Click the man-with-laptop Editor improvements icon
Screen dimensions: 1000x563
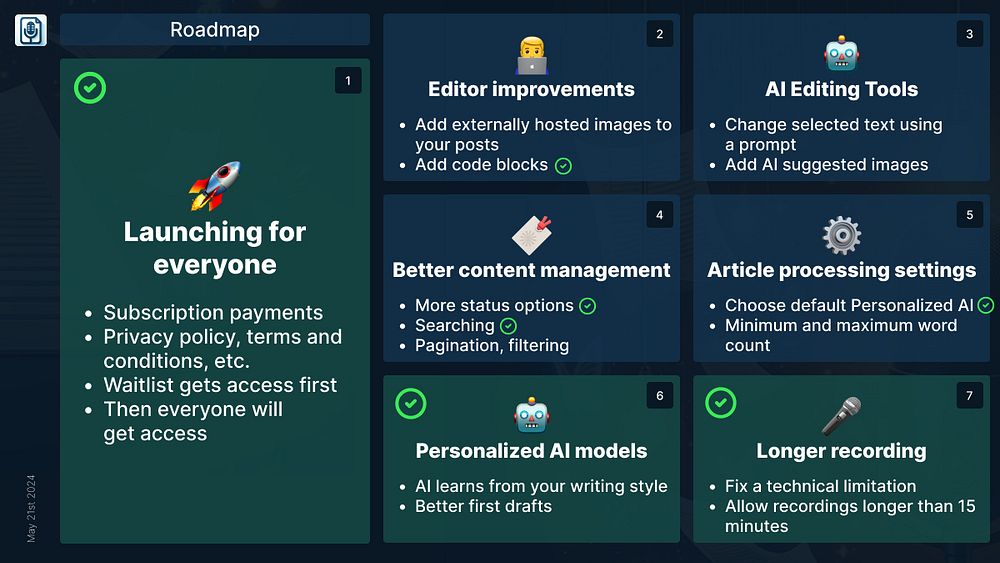pos(531,55)
